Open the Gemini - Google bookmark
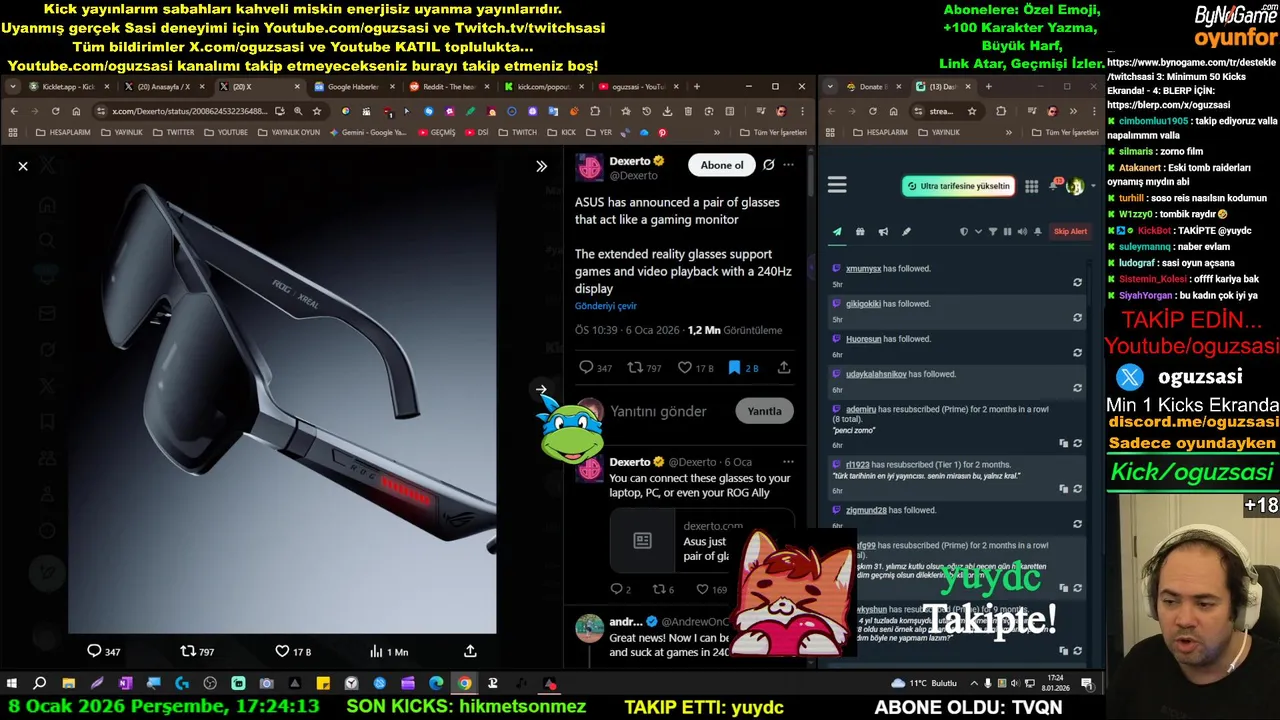1280x720 pixels. (x=368, y=132)
